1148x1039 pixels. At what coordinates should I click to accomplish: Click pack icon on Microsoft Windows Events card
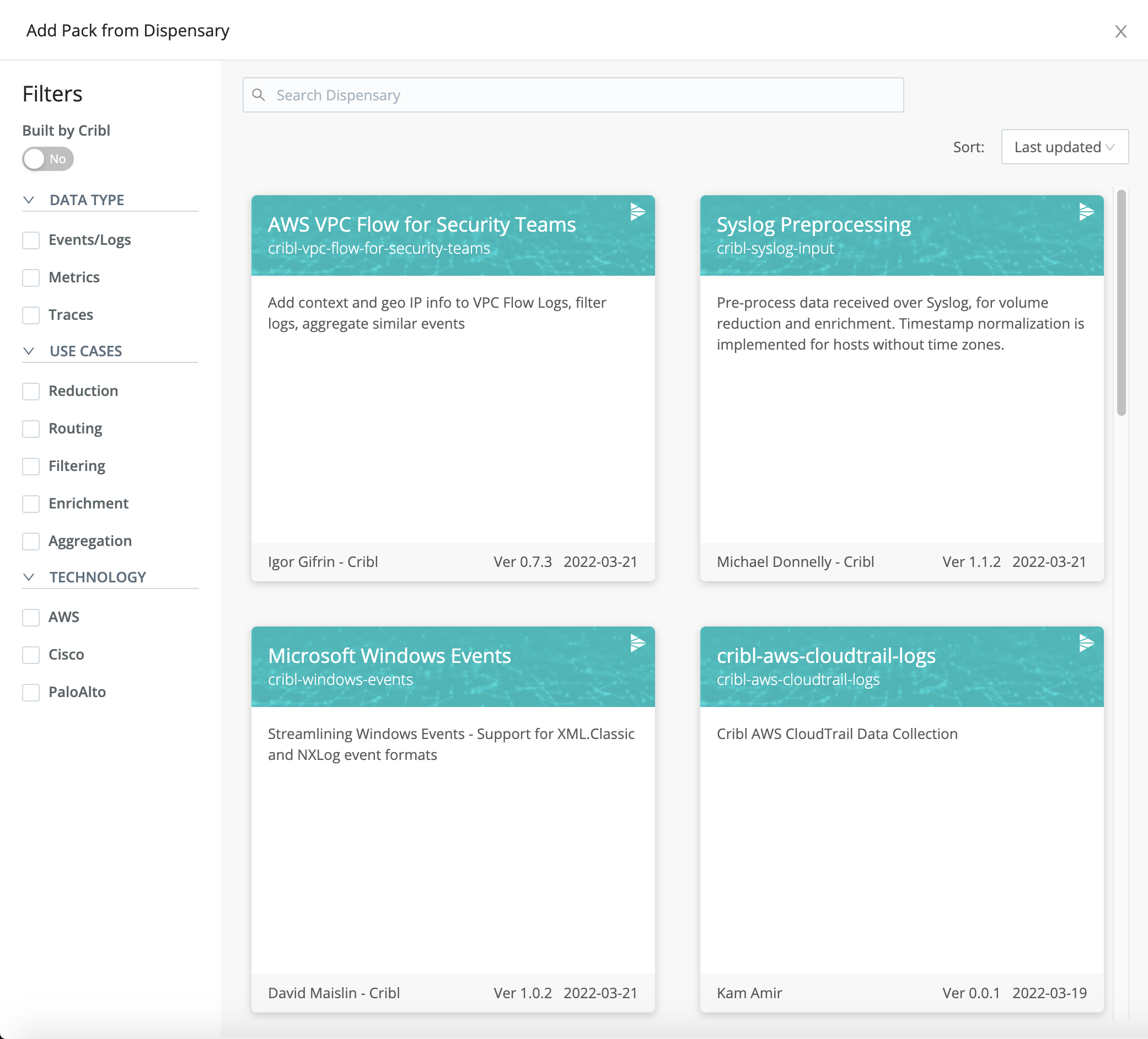tap(637, 643)
